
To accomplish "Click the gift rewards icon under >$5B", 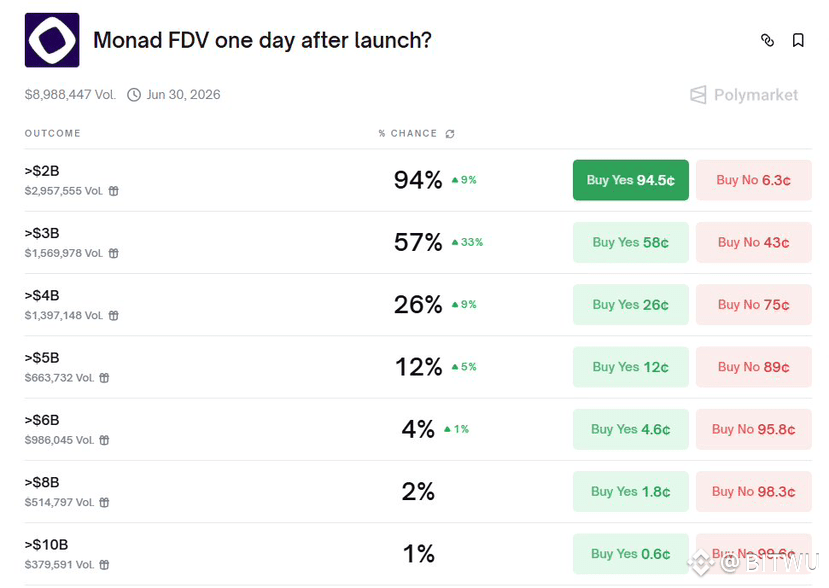I will point(104,378).
